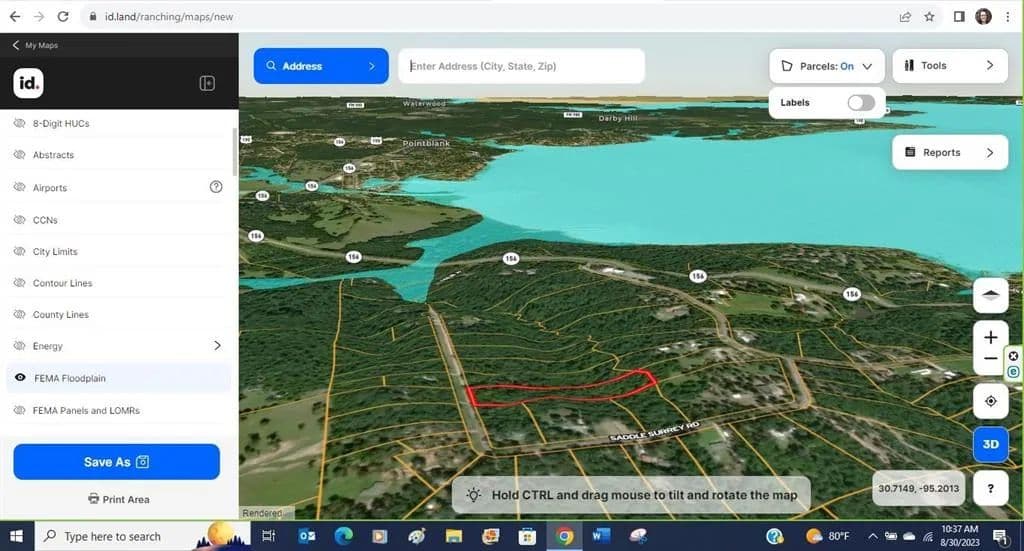Show the Contour Lines layer
The height and width of the screenshot is (551, 1024).
(20, 283)
